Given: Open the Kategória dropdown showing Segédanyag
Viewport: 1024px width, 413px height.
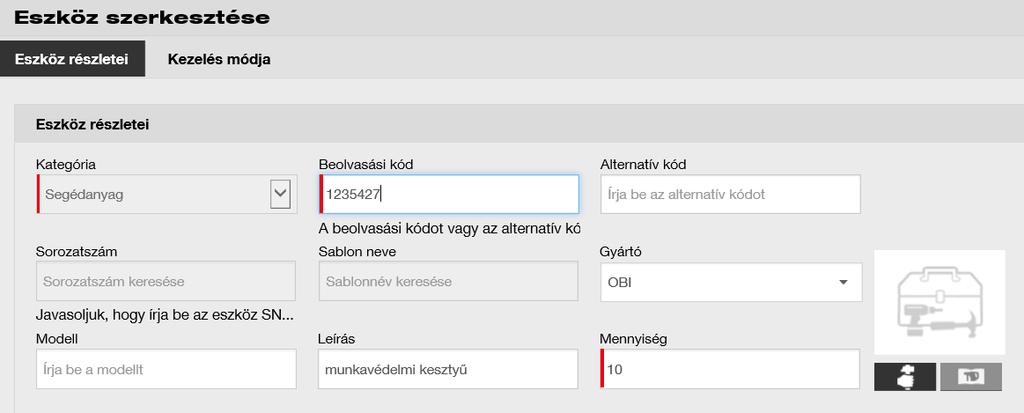Looking at the screenshot, I should tap(167, 194).
